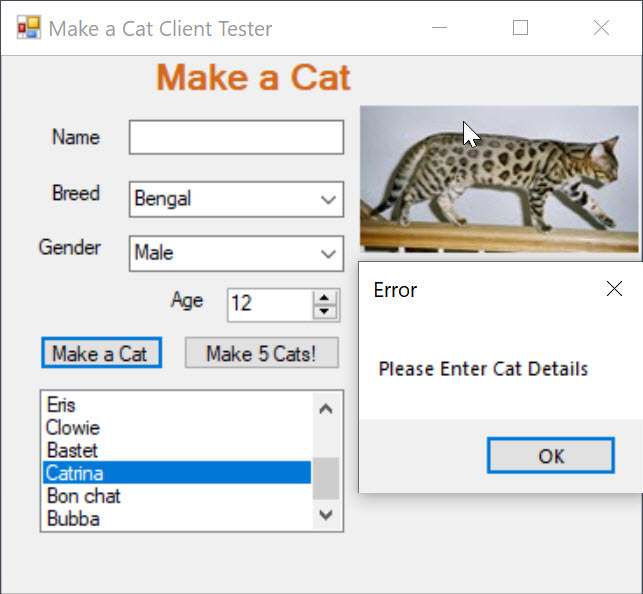Open the Breed dropdown showing Bengal
The image size is (643, 594).
(236, 199)
